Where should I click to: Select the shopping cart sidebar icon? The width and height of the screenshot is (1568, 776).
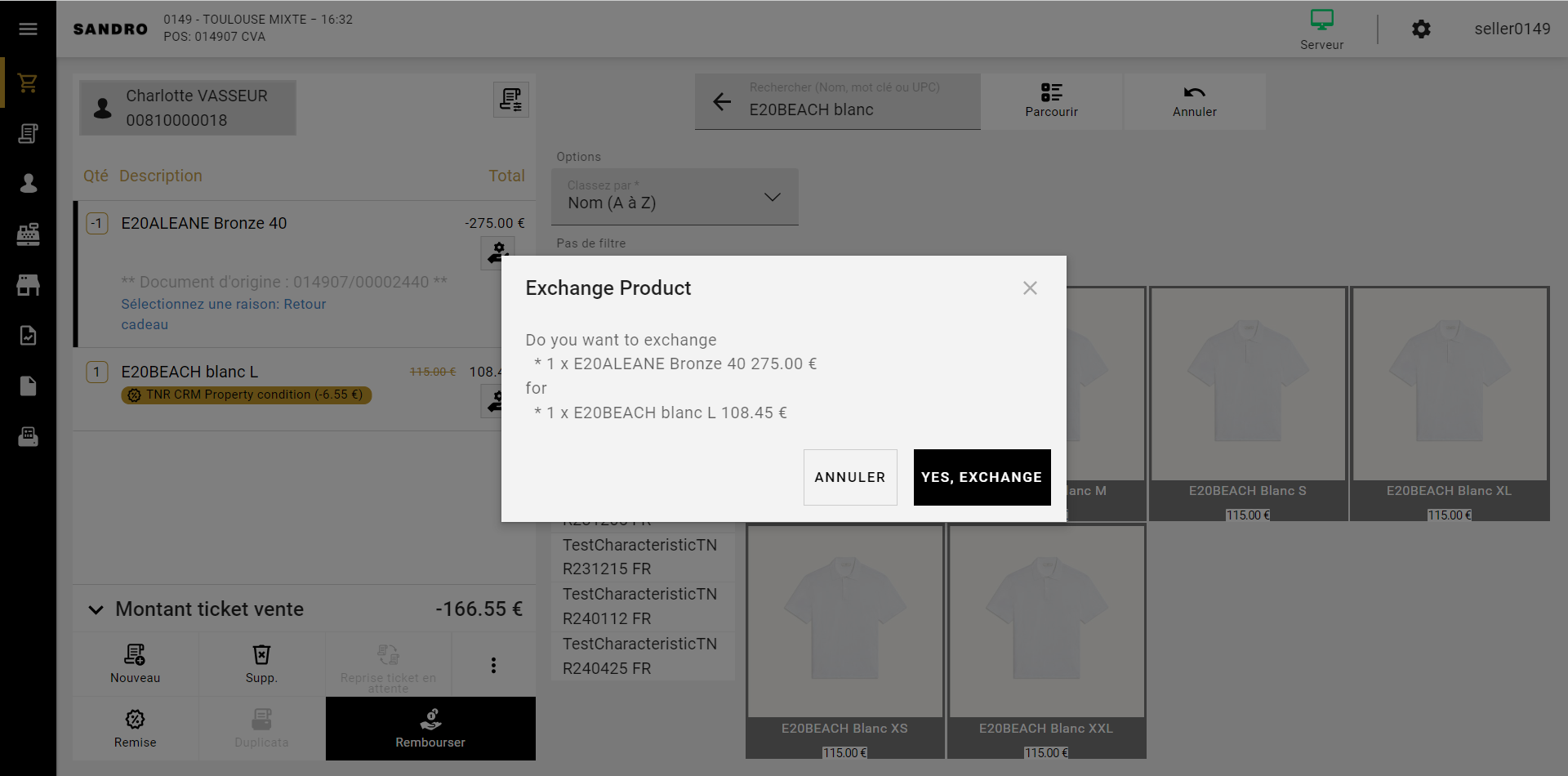coord(28,83)
